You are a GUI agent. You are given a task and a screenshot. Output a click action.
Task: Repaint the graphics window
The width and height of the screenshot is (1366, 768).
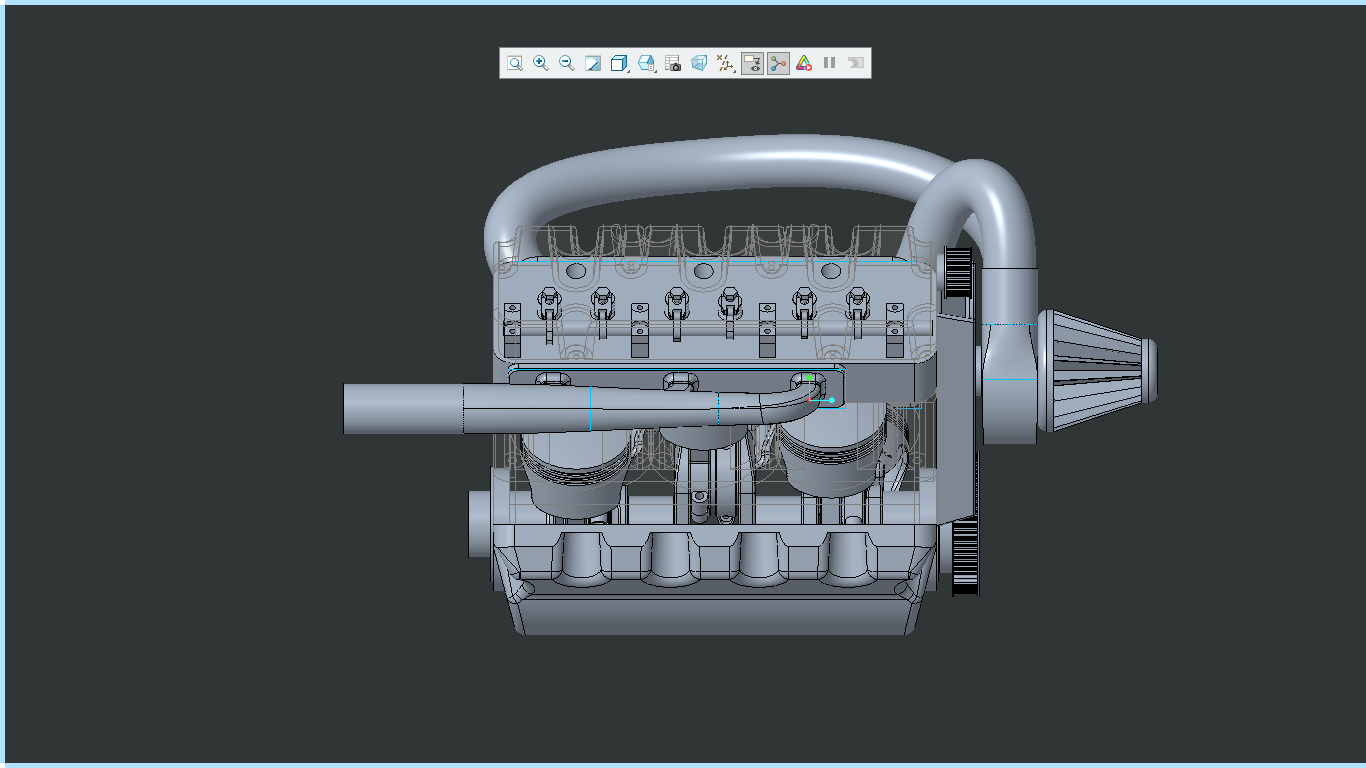click(x=592, y=63)
